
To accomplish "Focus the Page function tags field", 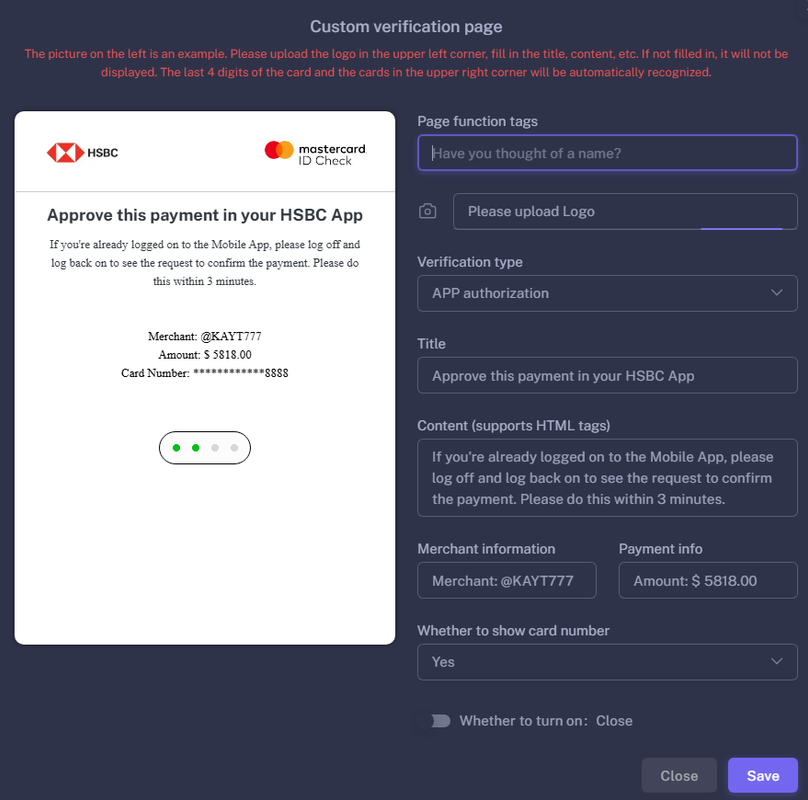I will pos(607,153).
